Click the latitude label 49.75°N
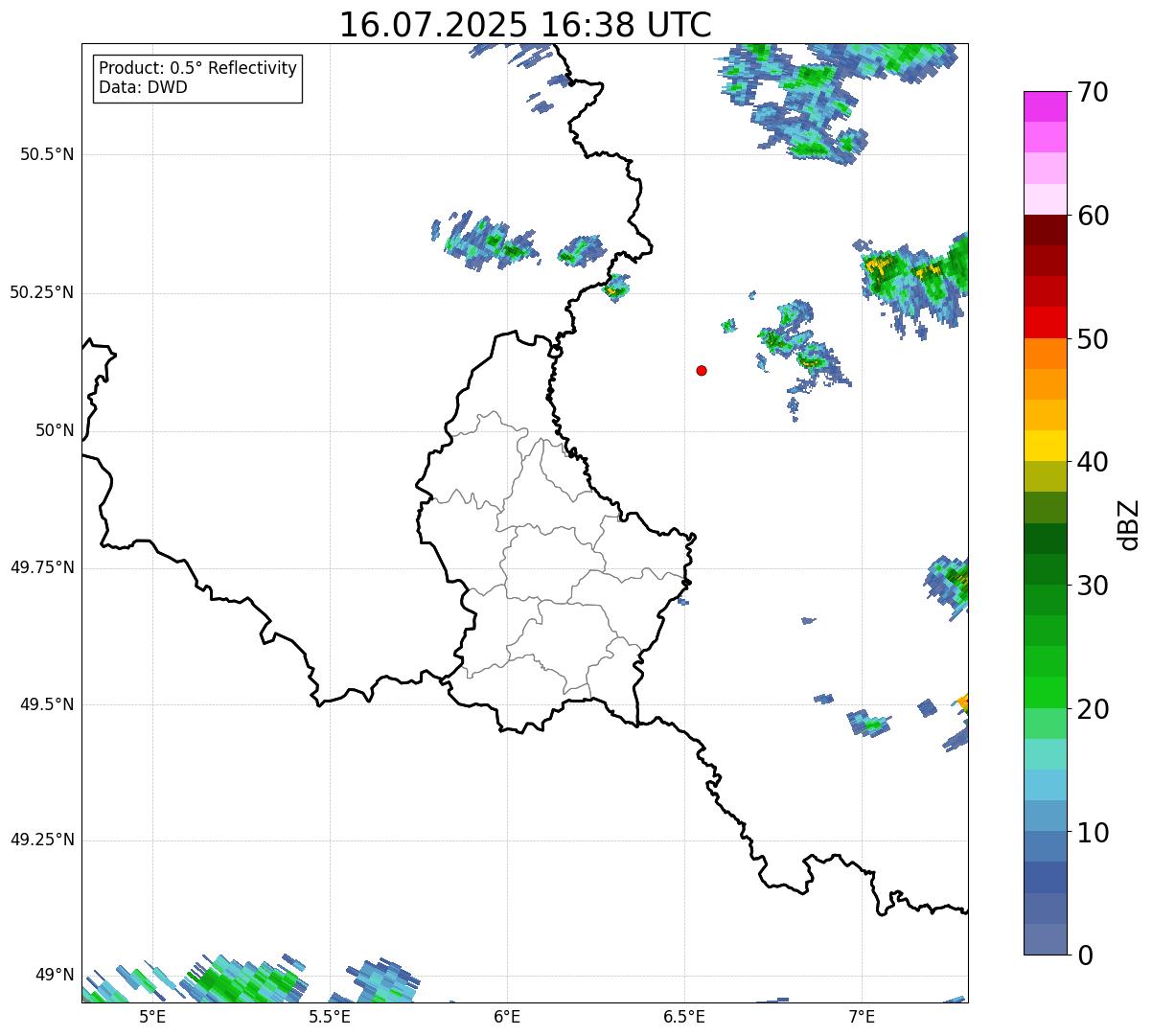 (42, 567)
